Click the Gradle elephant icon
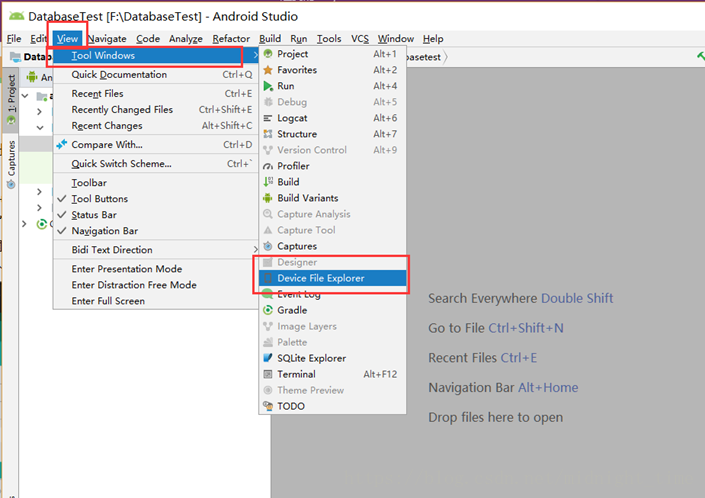This screenshot has width=705, height=498. point(268,310)
